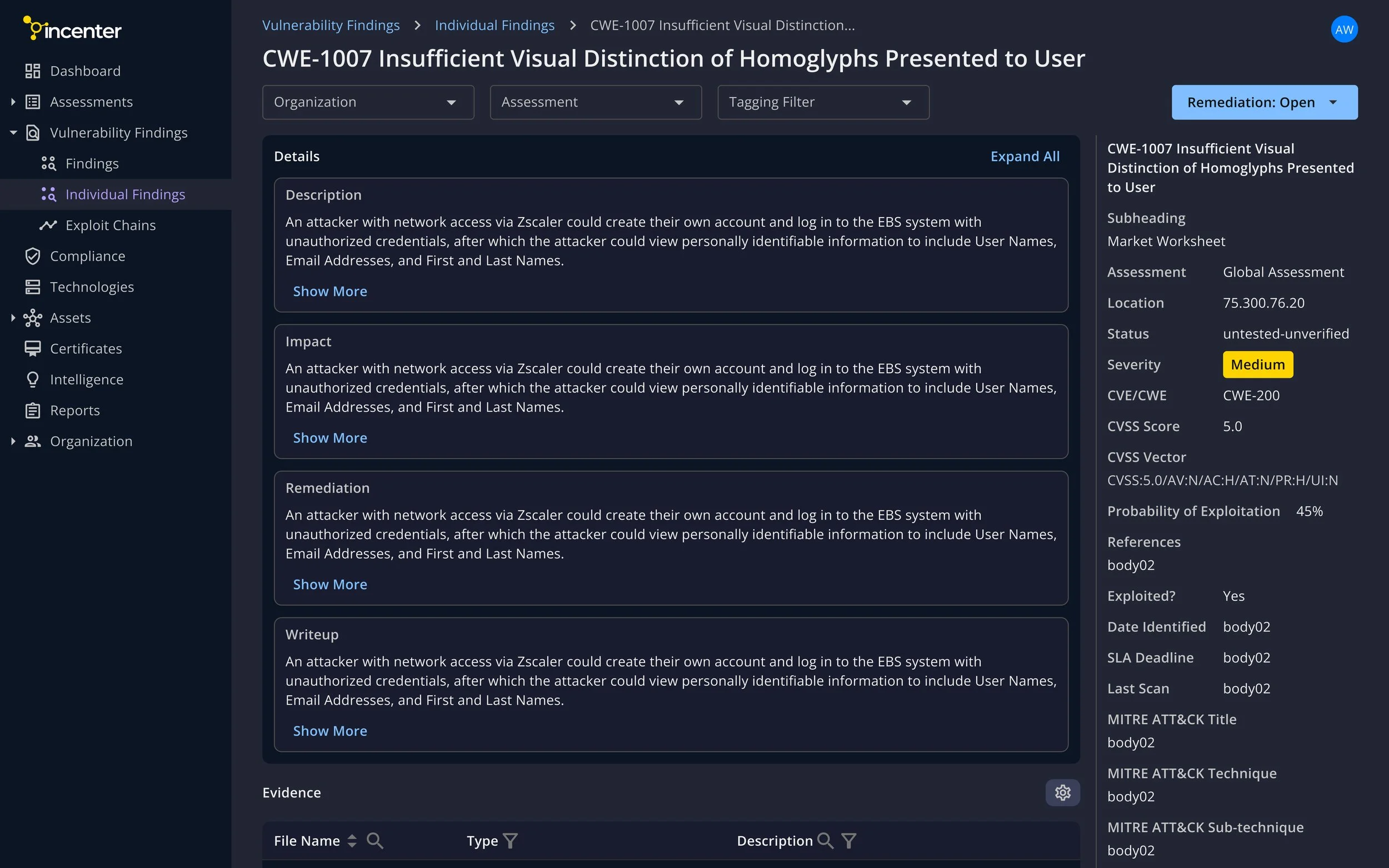Screen dimensions: 1389x868
Task: Click the Medium severity badge
Action: coord(1257,364)
